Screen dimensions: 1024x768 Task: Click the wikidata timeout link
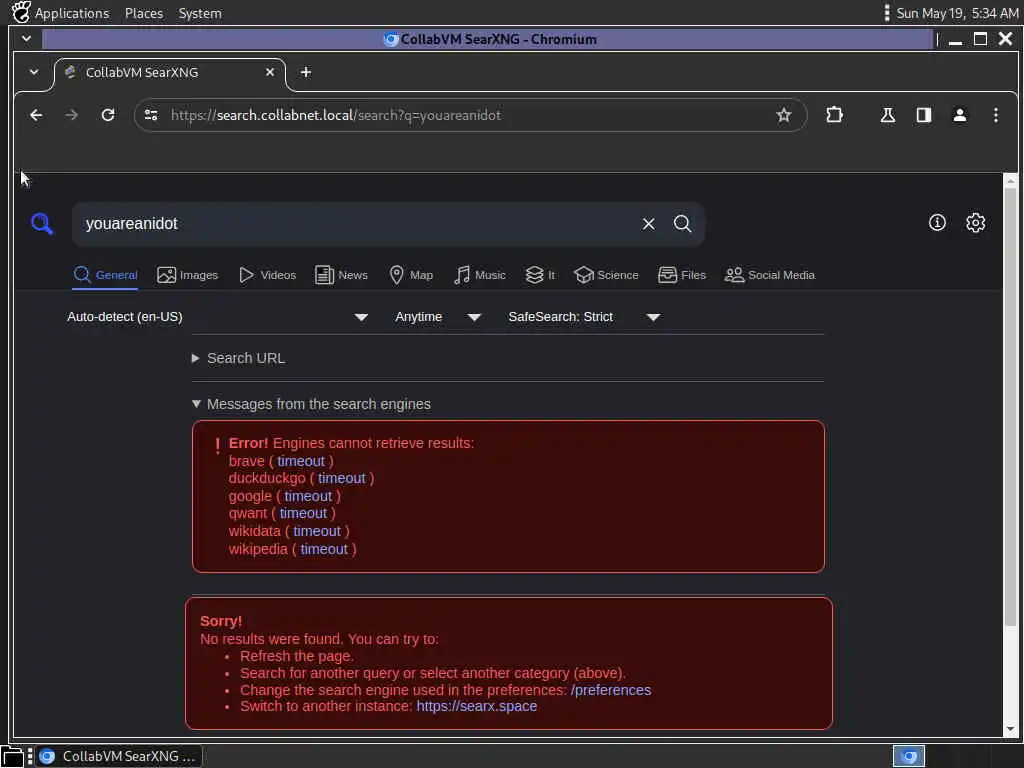(x=317, y=531)
